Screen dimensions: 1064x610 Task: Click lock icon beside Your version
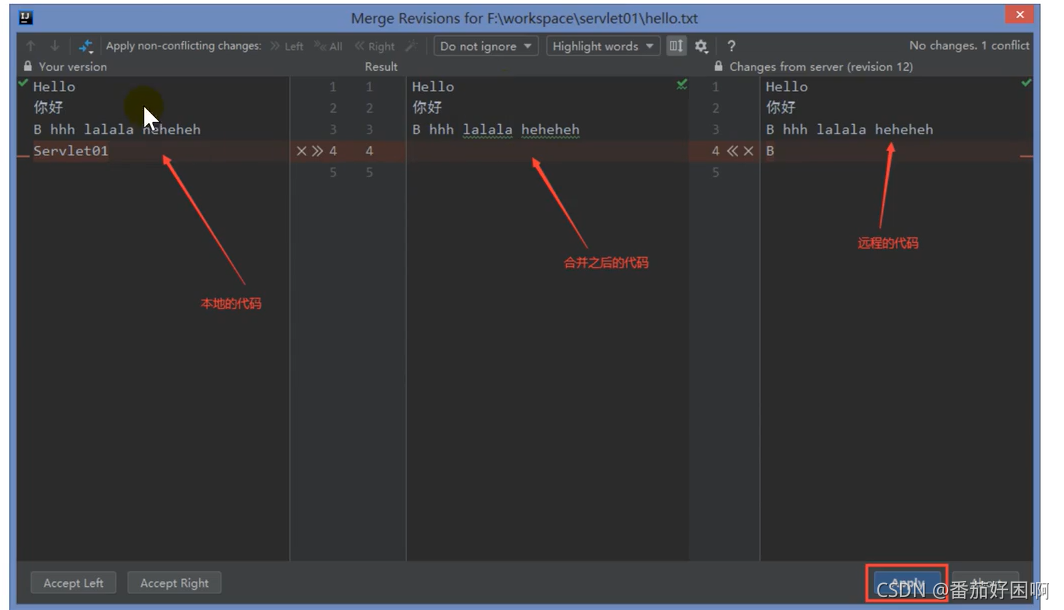click(28, 66)
